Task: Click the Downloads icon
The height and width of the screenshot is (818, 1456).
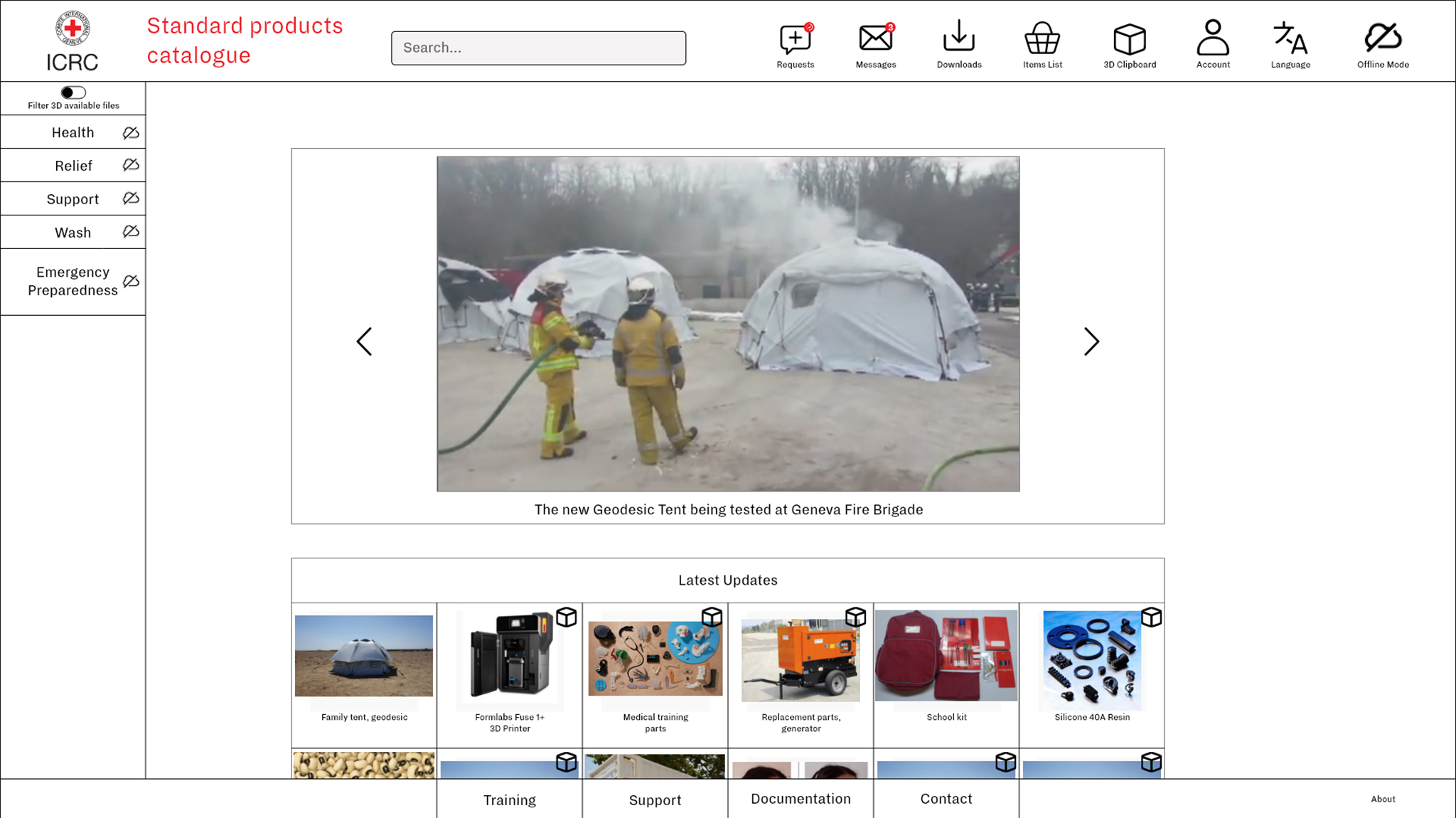Action: point(958,36)
